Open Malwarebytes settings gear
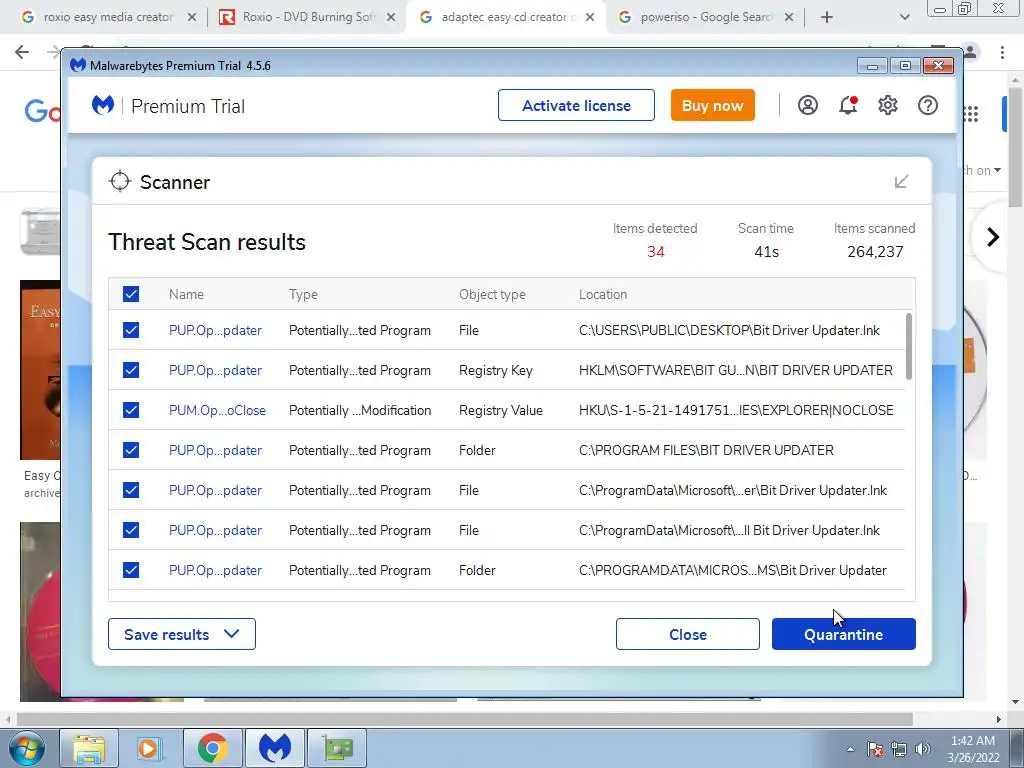The width and height of the screenshot is (1024, 768). tap(888, 105)
